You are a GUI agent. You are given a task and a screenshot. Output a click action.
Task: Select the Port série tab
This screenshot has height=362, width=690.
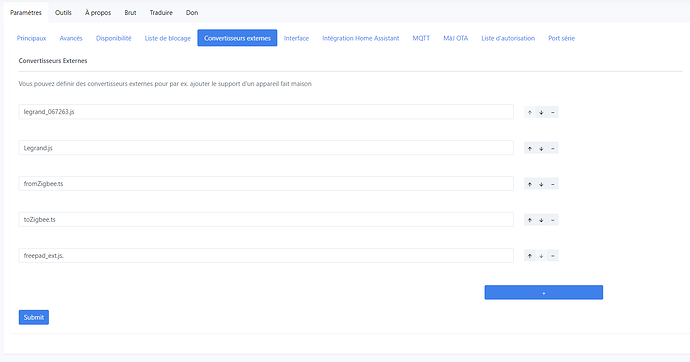562,38
